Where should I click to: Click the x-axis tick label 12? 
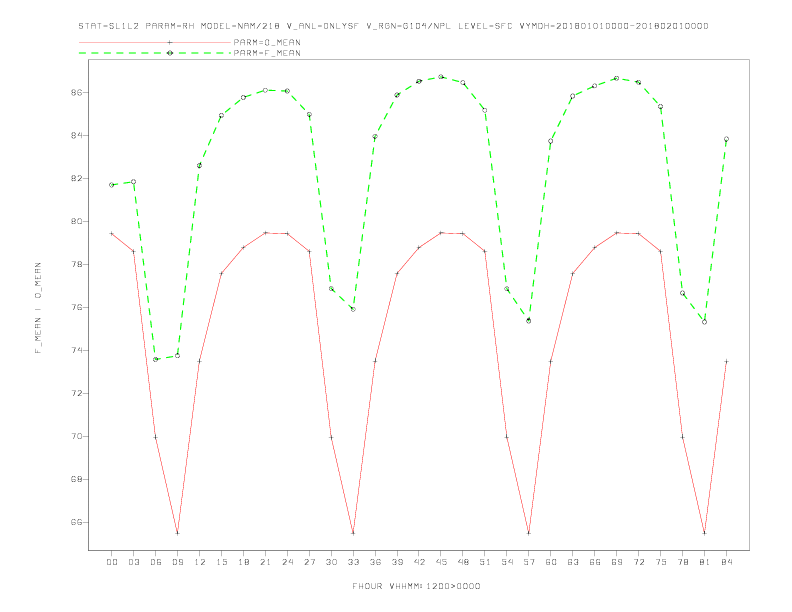click(x=200, y=562)
